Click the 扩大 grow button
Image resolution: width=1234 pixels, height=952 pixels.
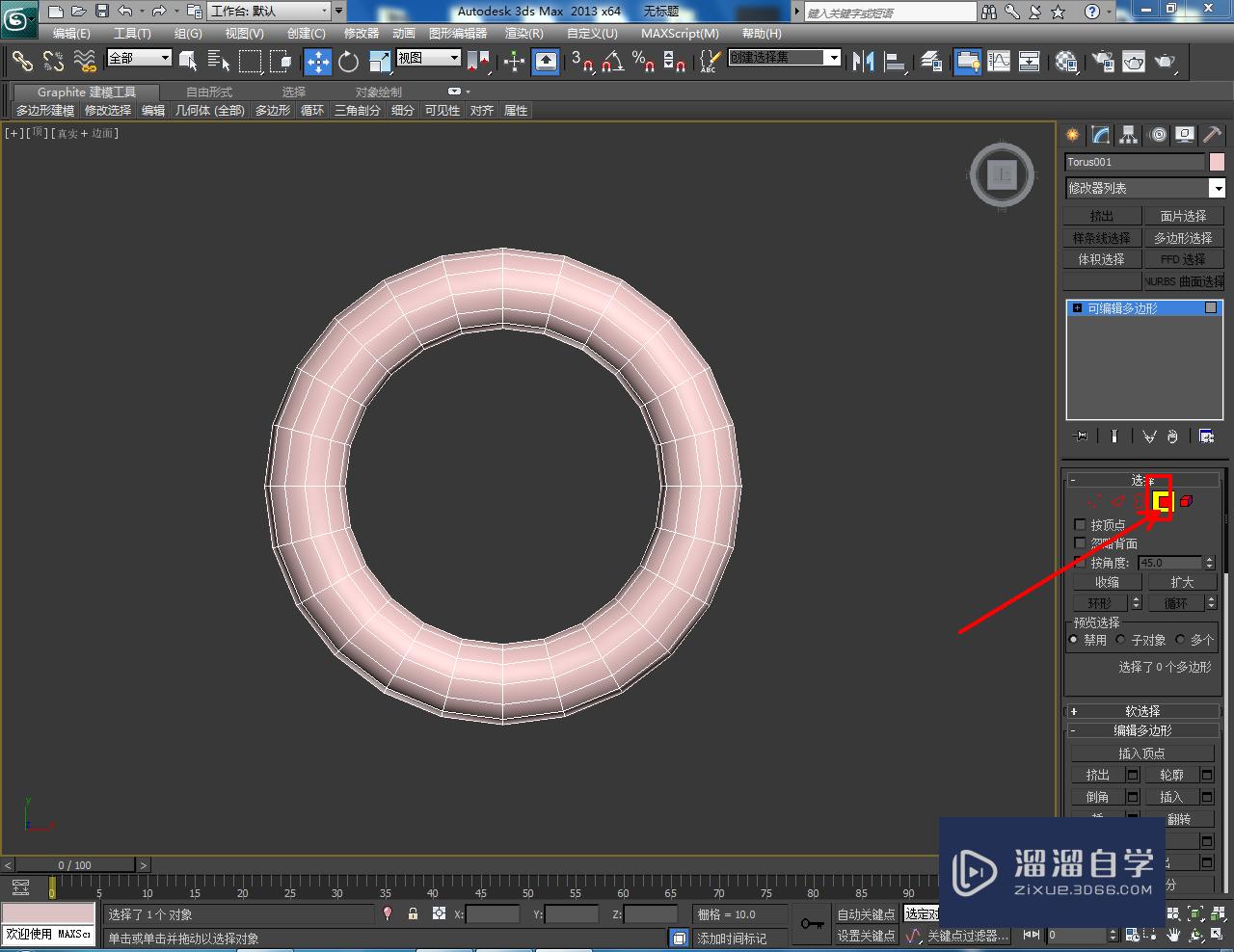[1182, 582]
